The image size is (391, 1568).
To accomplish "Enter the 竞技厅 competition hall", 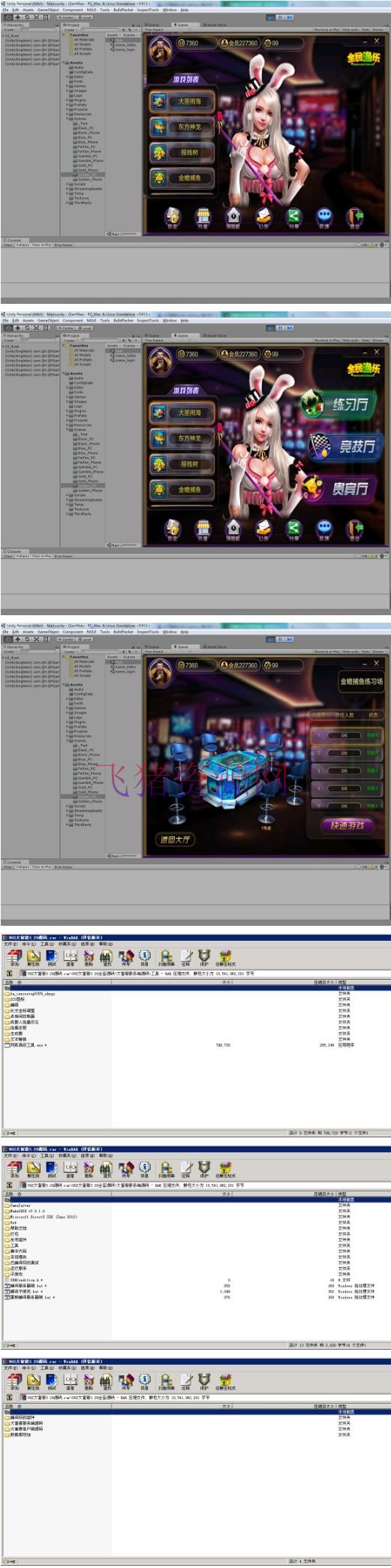I will point(344,446).
